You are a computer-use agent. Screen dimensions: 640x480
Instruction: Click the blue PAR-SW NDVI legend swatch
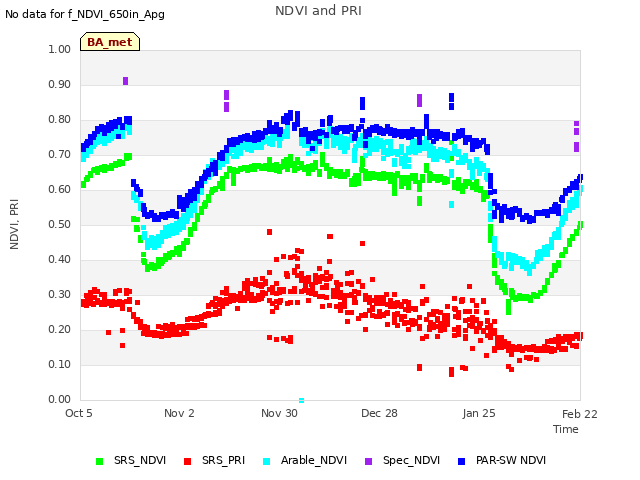coord(461,461)
